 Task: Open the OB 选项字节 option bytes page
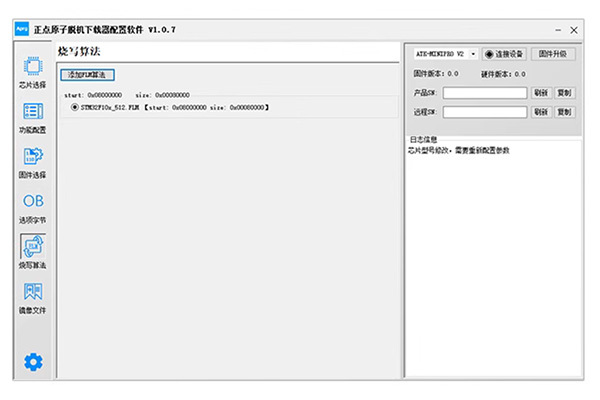33,209
